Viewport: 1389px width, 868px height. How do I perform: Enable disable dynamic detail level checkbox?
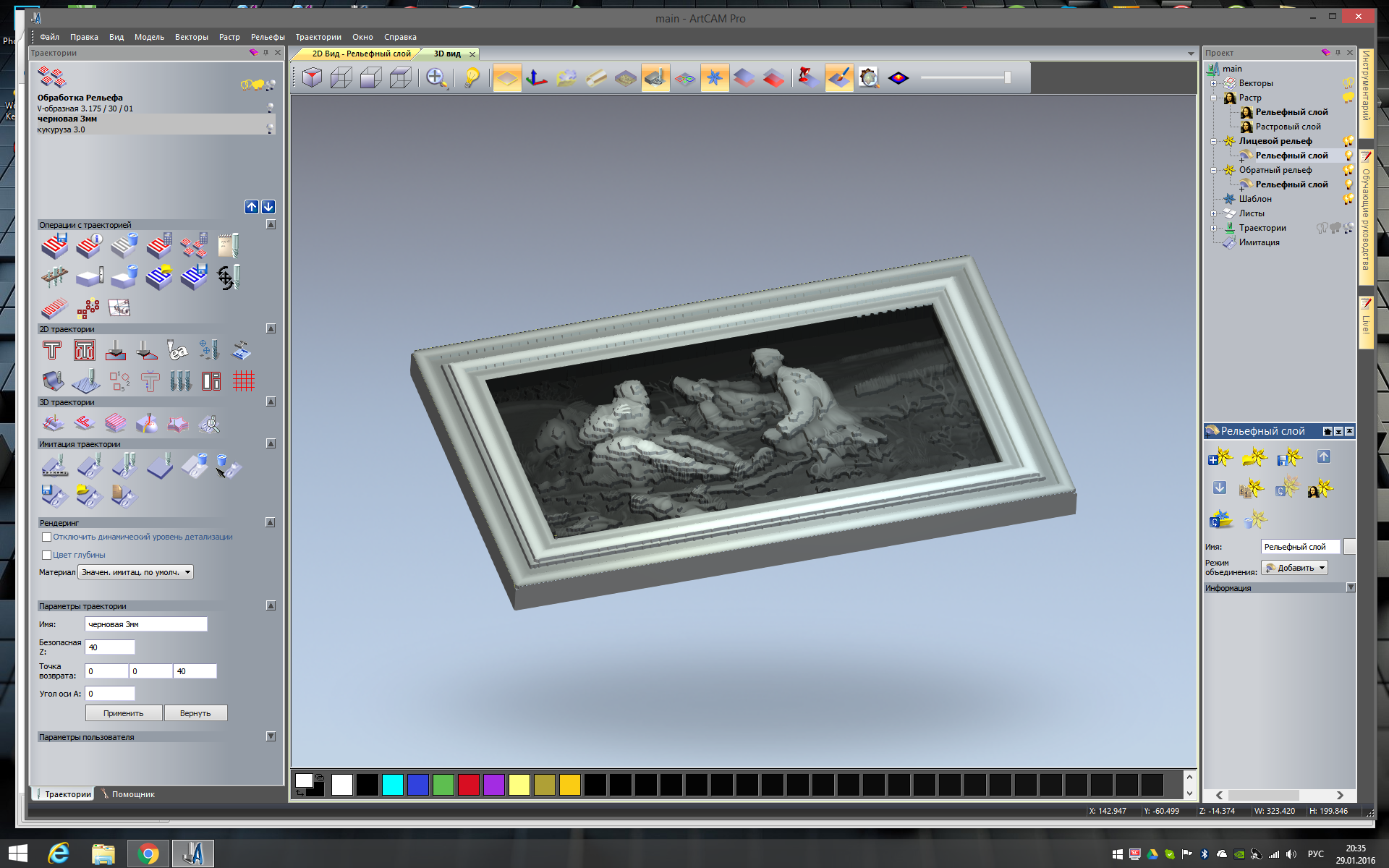coord(46,537)
